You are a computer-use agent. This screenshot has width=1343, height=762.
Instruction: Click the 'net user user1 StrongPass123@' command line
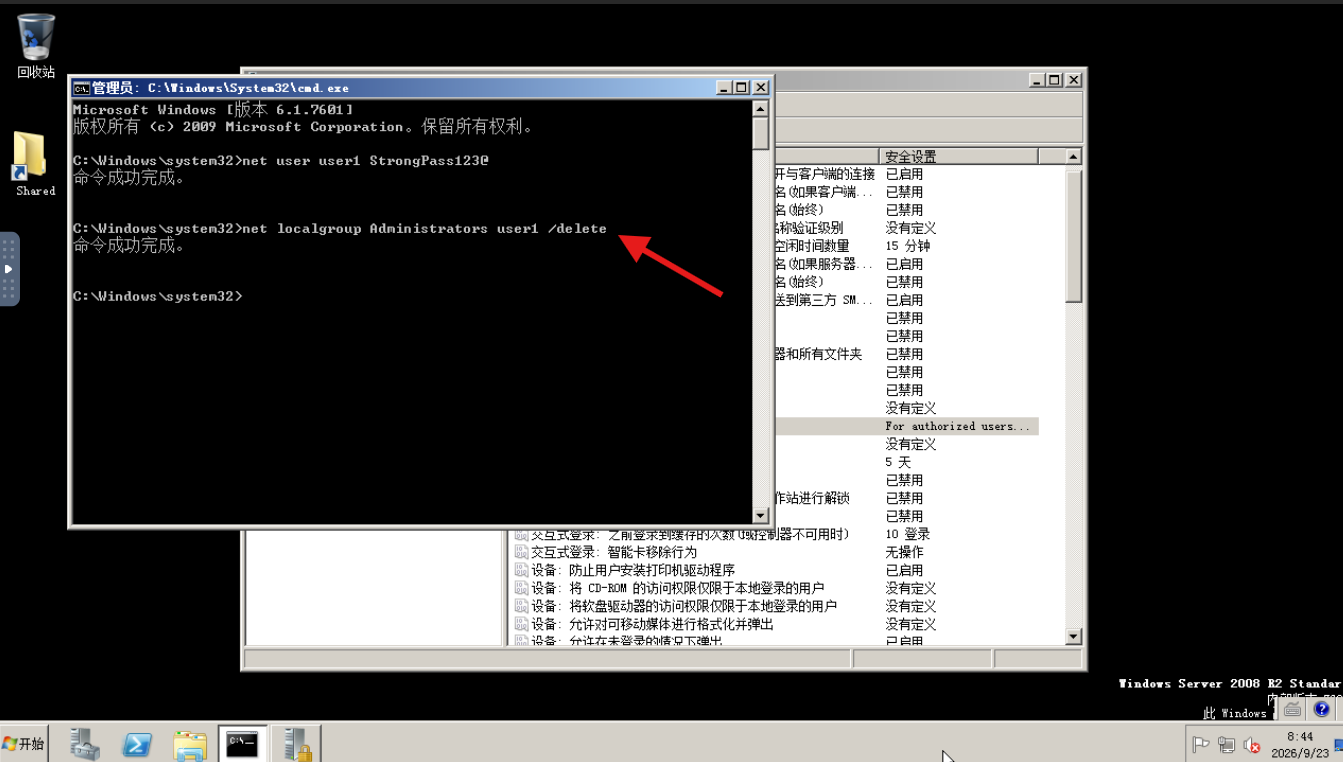[x=366, y=161]
